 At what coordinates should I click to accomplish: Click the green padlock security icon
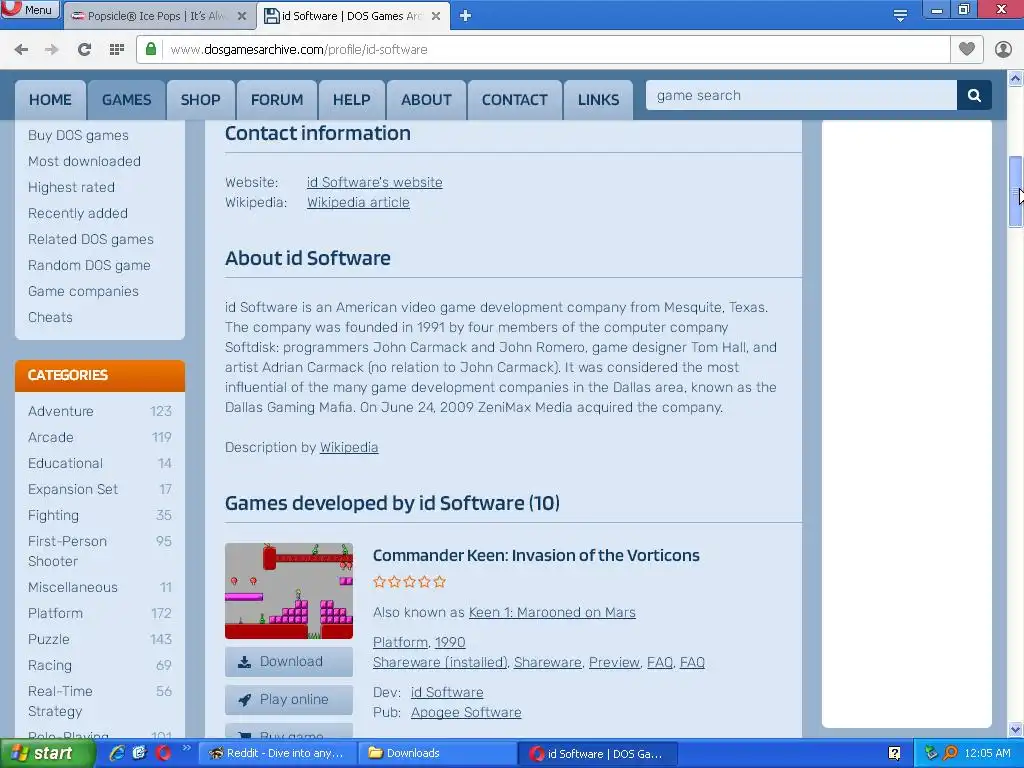click(x=151, y=49)
